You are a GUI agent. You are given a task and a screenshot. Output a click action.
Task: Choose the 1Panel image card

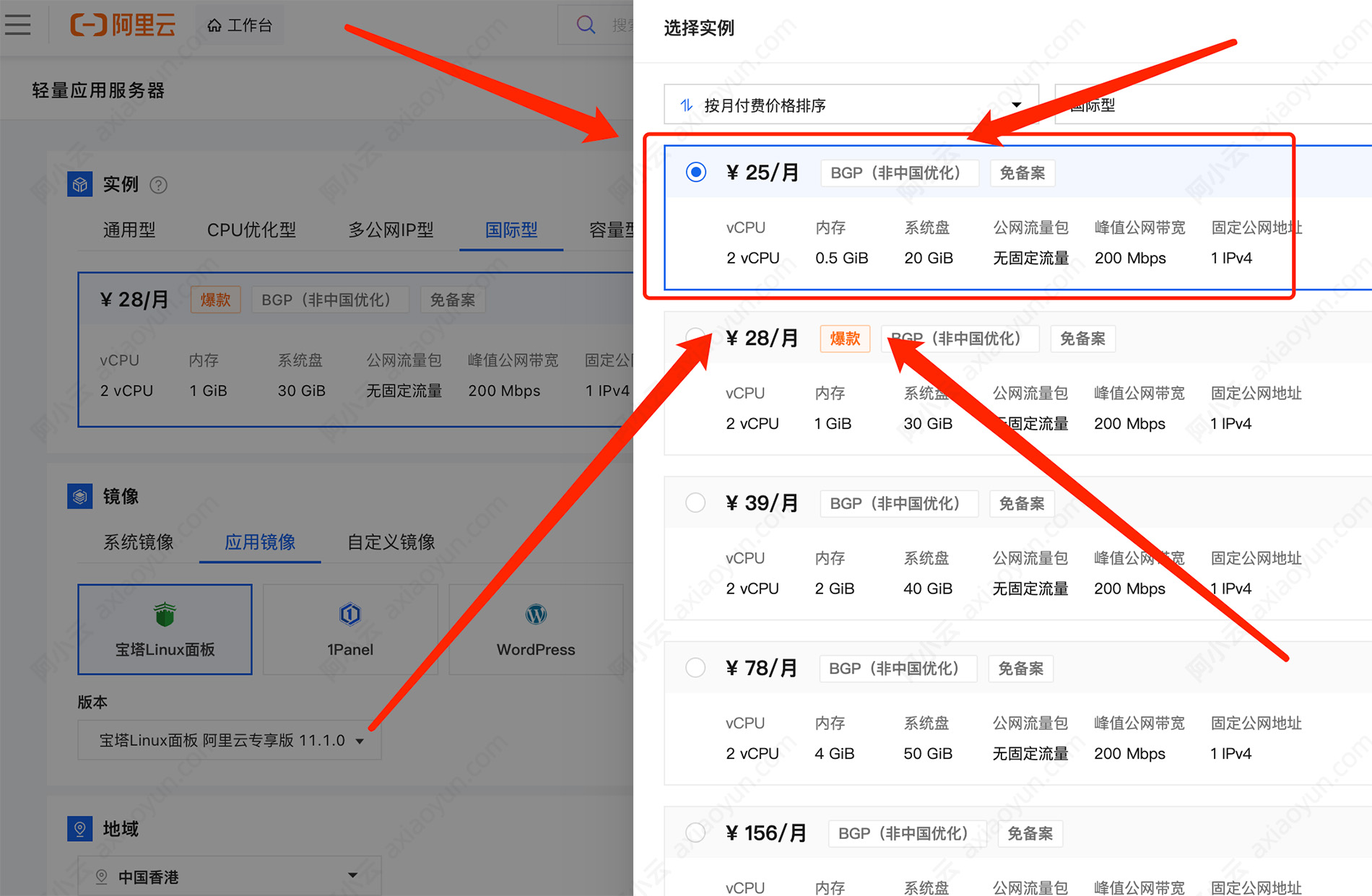click(x=350, y=630)
